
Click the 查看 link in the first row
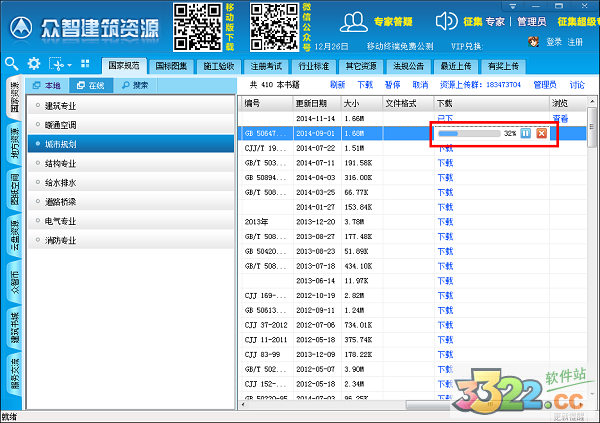click(x=560, y=118)
